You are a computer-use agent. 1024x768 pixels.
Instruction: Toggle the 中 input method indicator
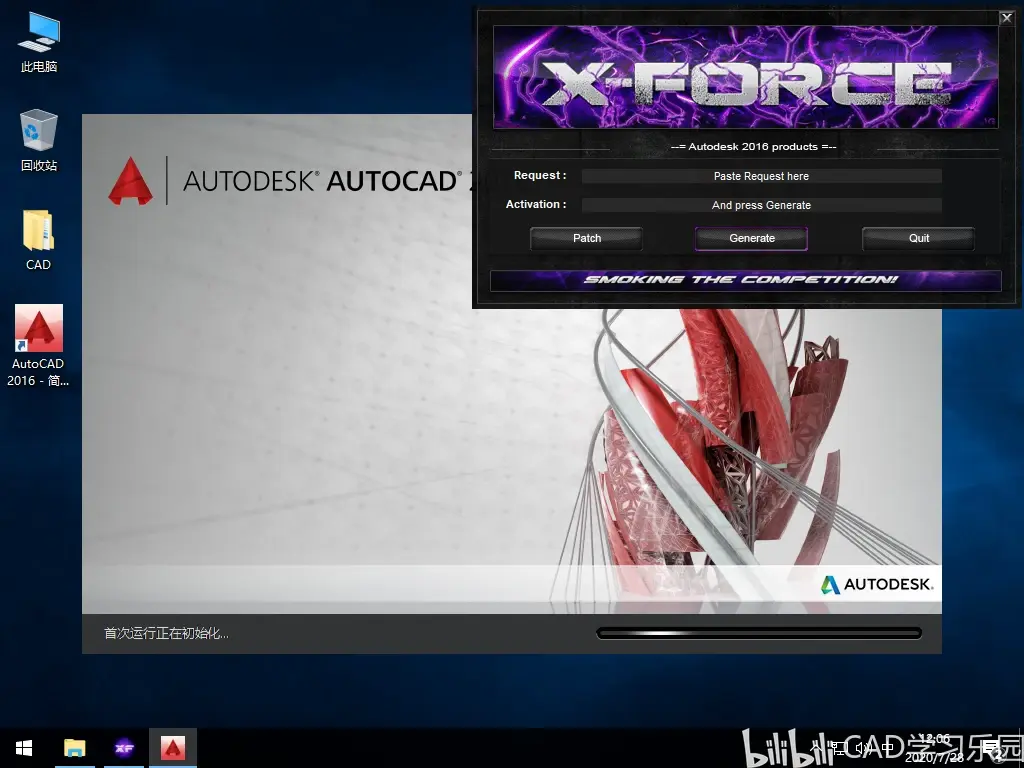point(888,748)
